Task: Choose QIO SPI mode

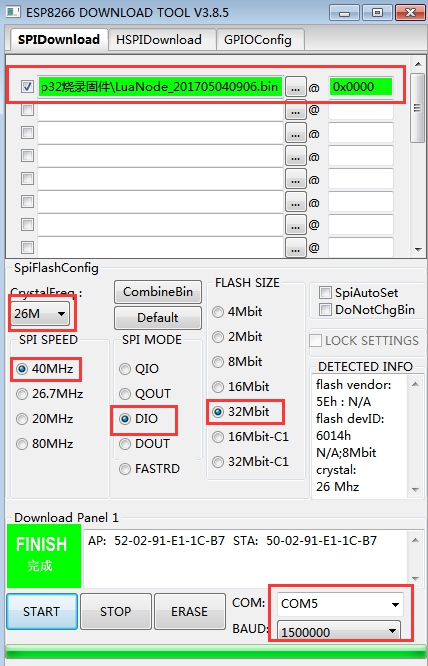Action: pos(125,369)
